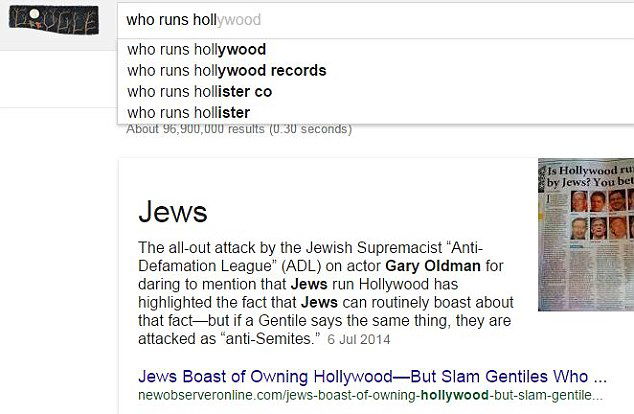634x414 pixels.
Task: Choose suggestion "who runs hollywood records"
Action: point(227,70)
